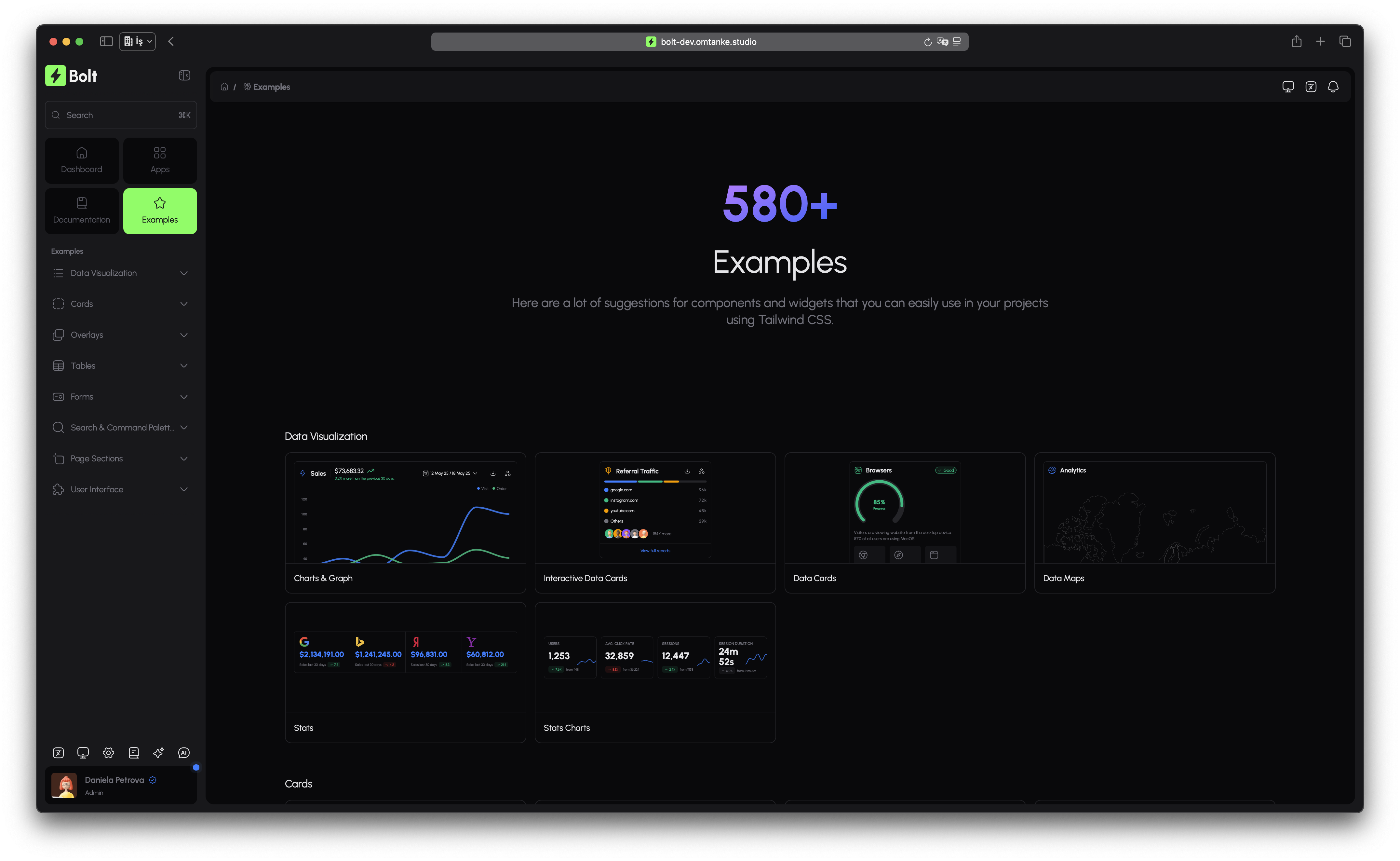
Task: Expand the Data Visualization section in sidebar
Action: [121, 273]
